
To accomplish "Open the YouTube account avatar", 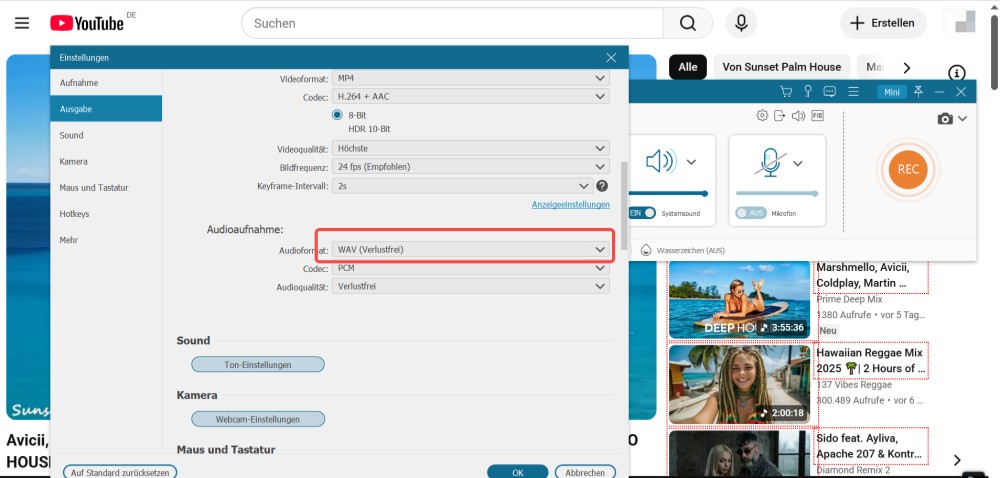I will click(965, 22).
